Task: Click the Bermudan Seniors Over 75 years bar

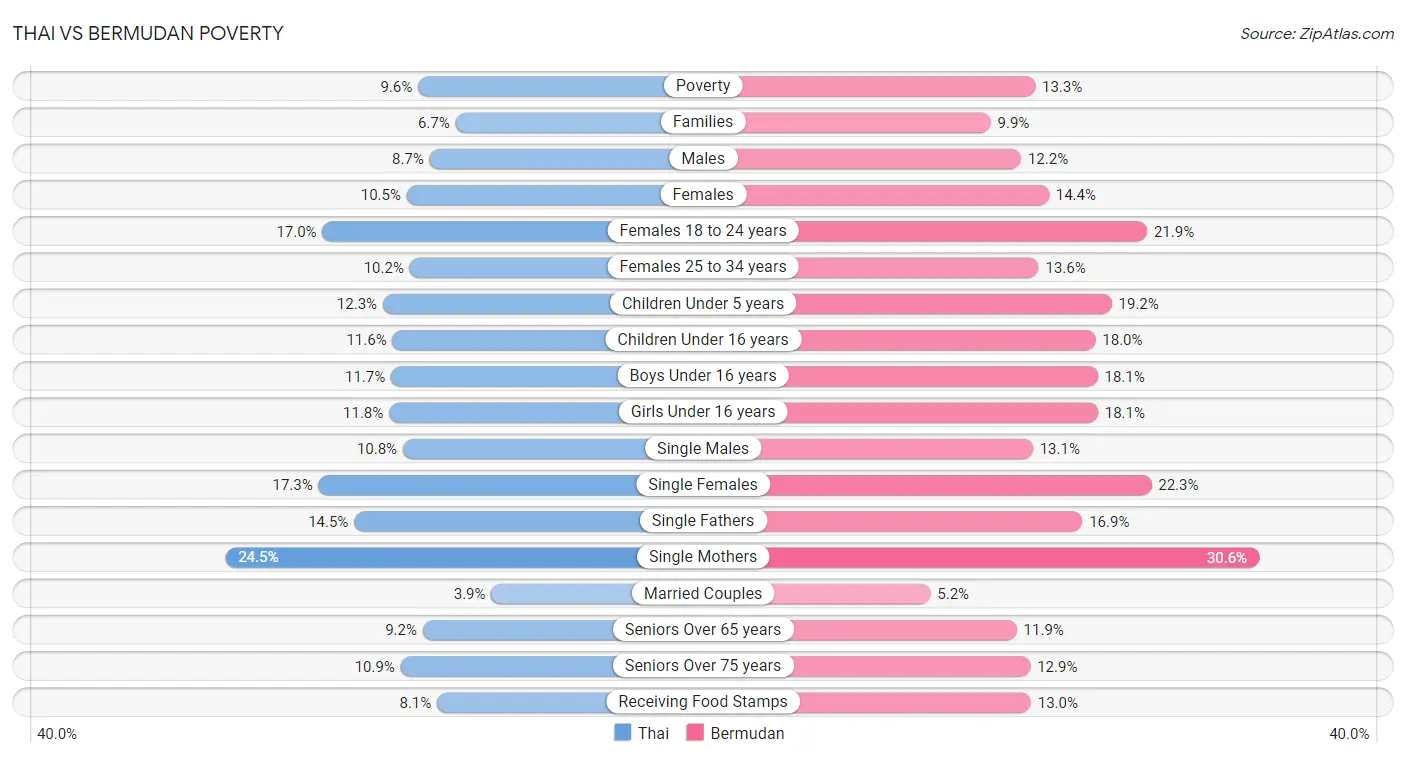Action: 867,666
